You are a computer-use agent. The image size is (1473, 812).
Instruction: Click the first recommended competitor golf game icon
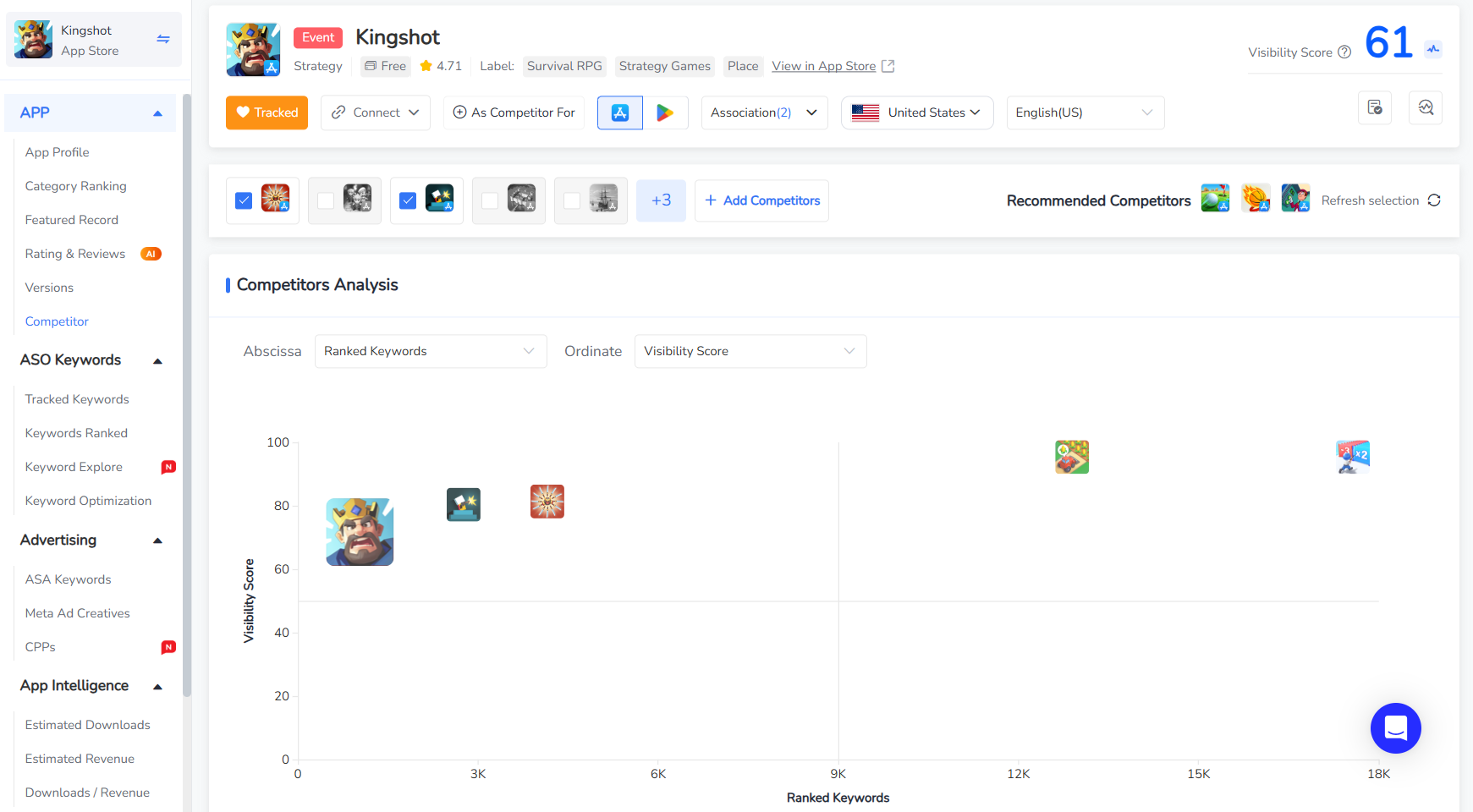(1215, 198)
